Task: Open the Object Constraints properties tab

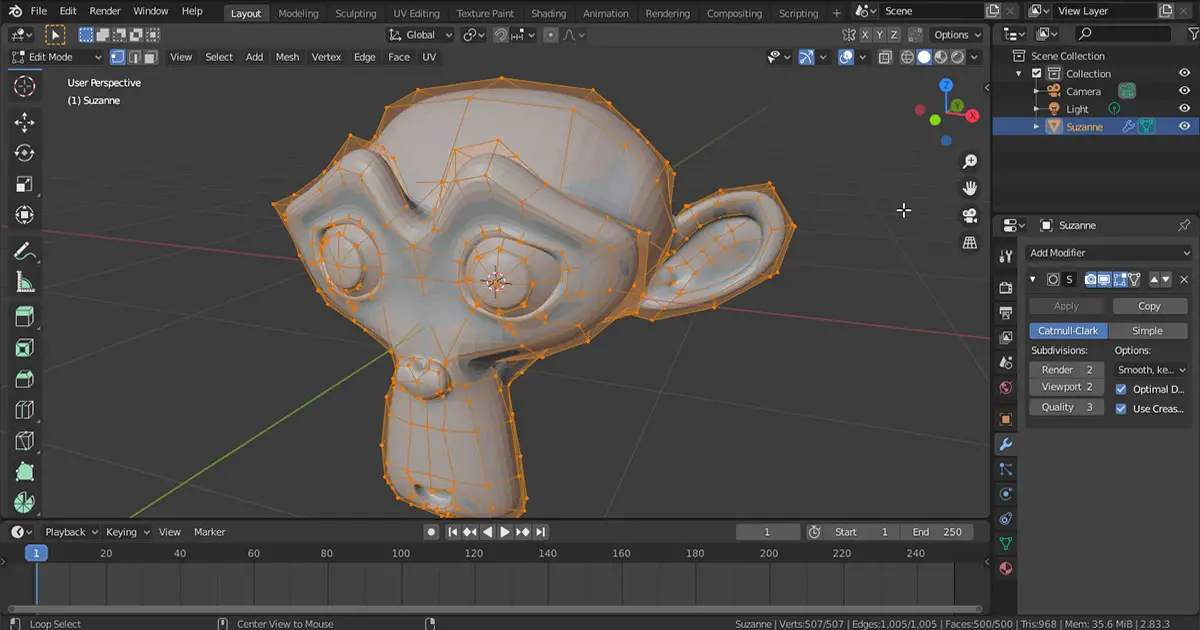Action: [1006, 519]
